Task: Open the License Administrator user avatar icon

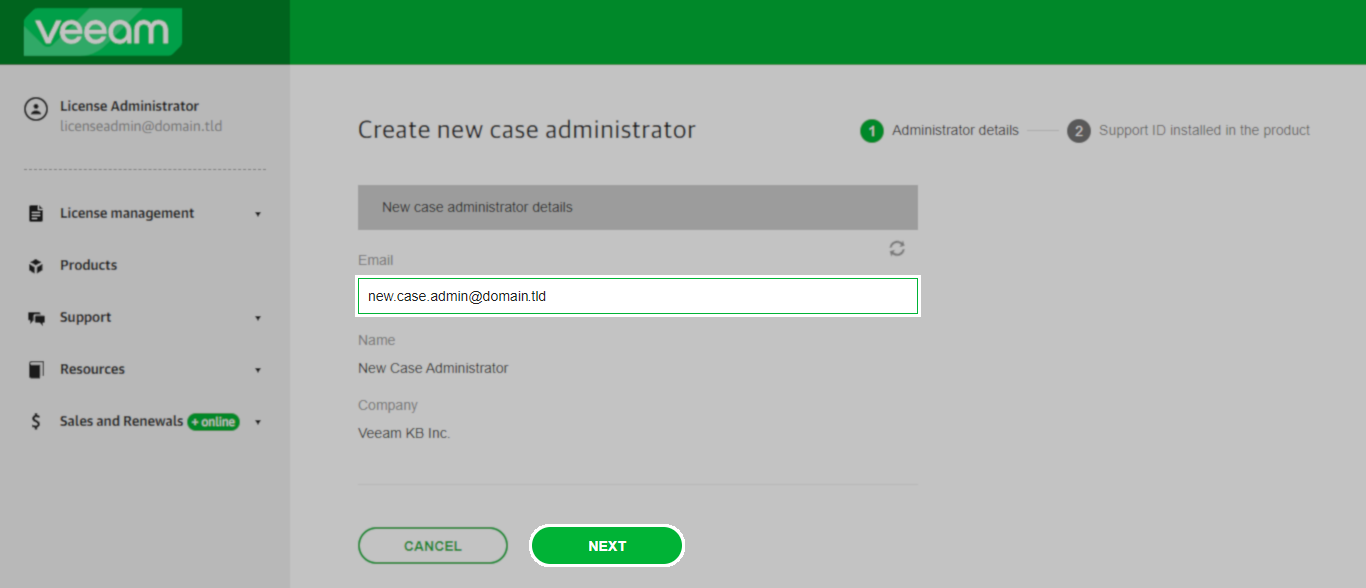Action: pyautogui.click(x=36, y=108)
